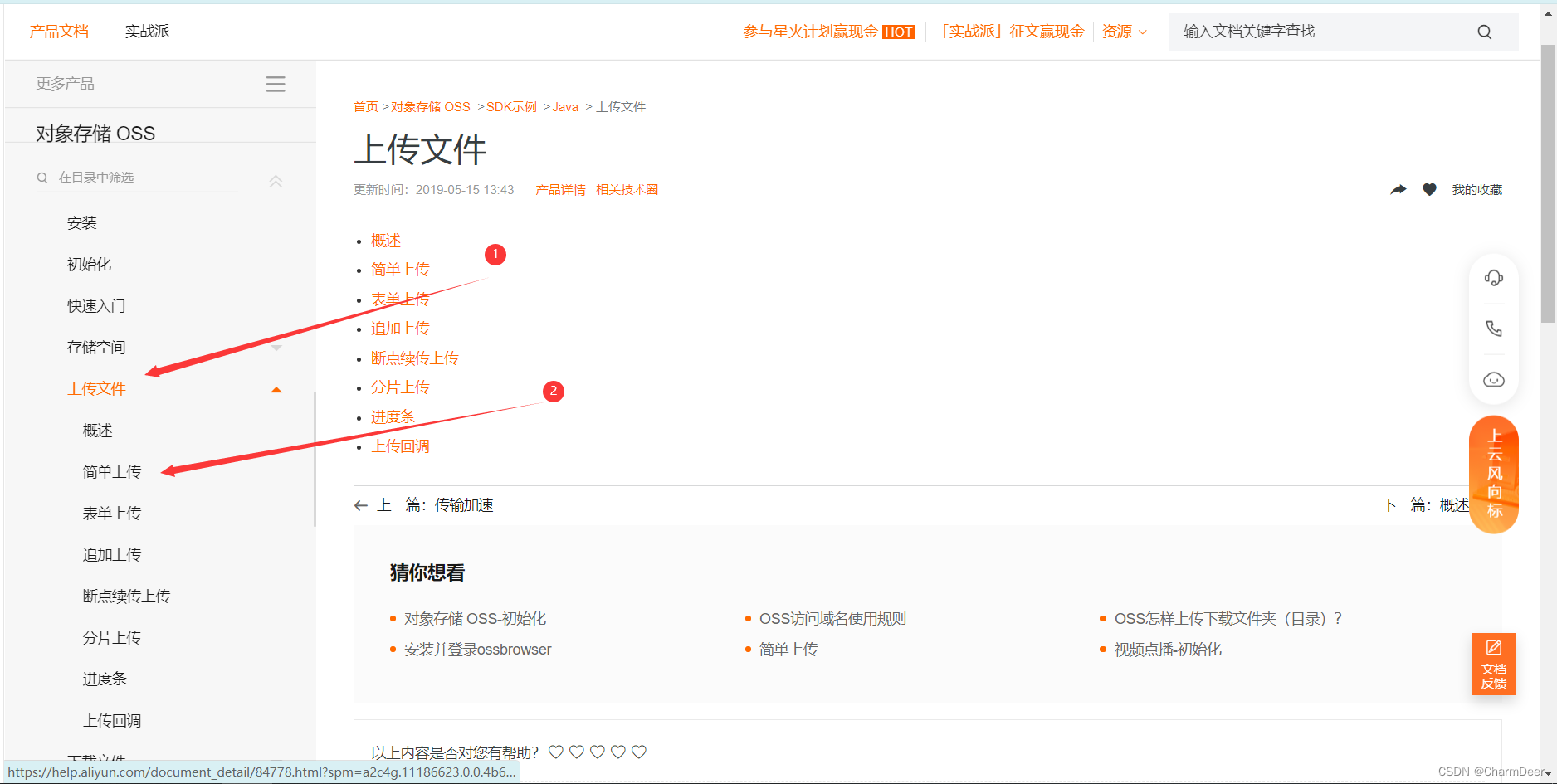The height and width of the screenshot is (784, 1557).
Task: Expand the 存储空间 tree arrow
Action: 276,348
